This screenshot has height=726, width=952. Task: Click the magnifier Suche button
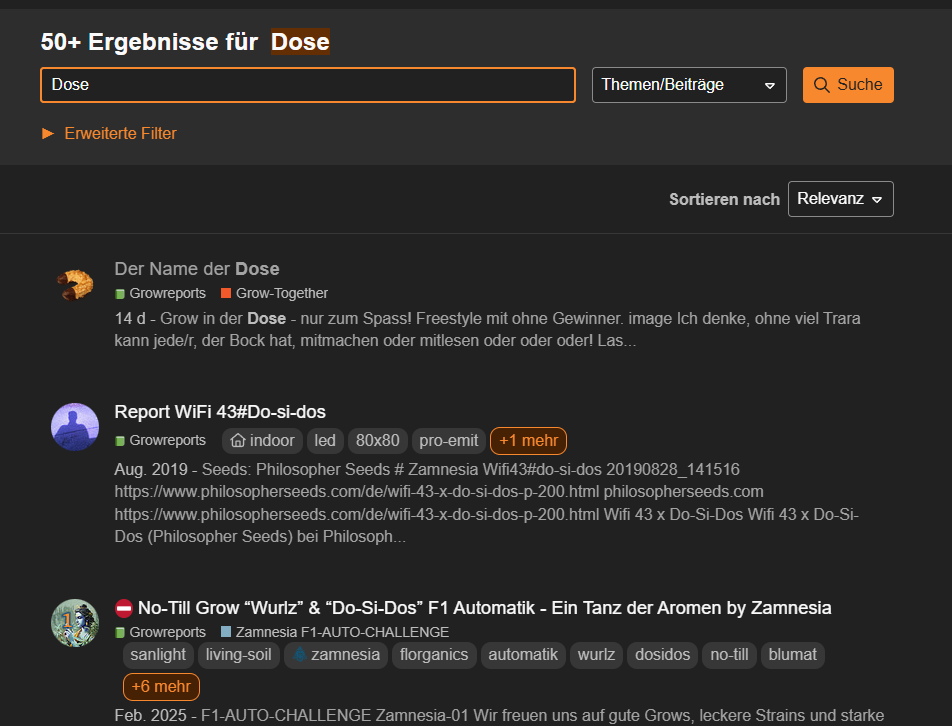click(x=847, y=85)
